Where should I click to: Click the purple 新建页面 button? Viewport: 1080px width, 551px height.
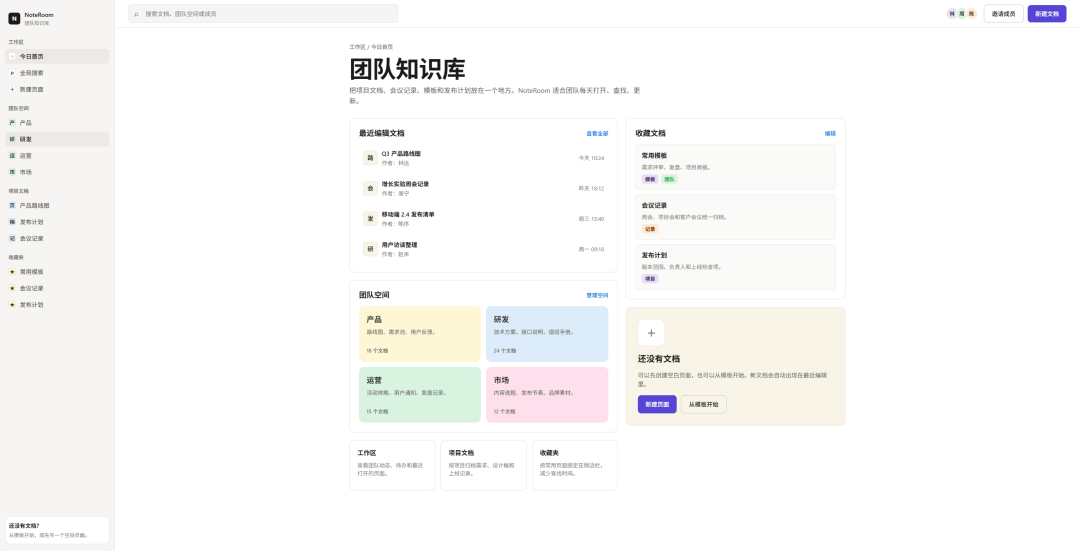point(657,404)
